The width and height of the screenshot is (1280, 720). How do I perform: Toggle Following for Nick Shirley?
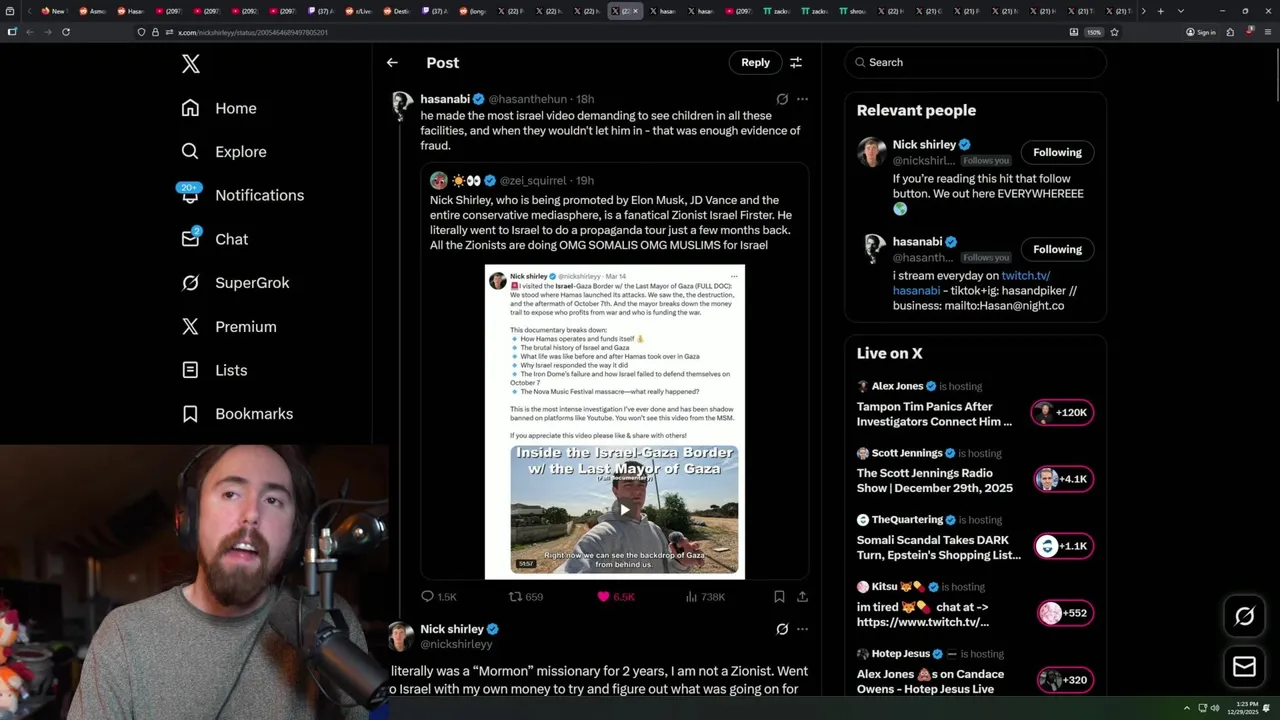(1057, 152)
